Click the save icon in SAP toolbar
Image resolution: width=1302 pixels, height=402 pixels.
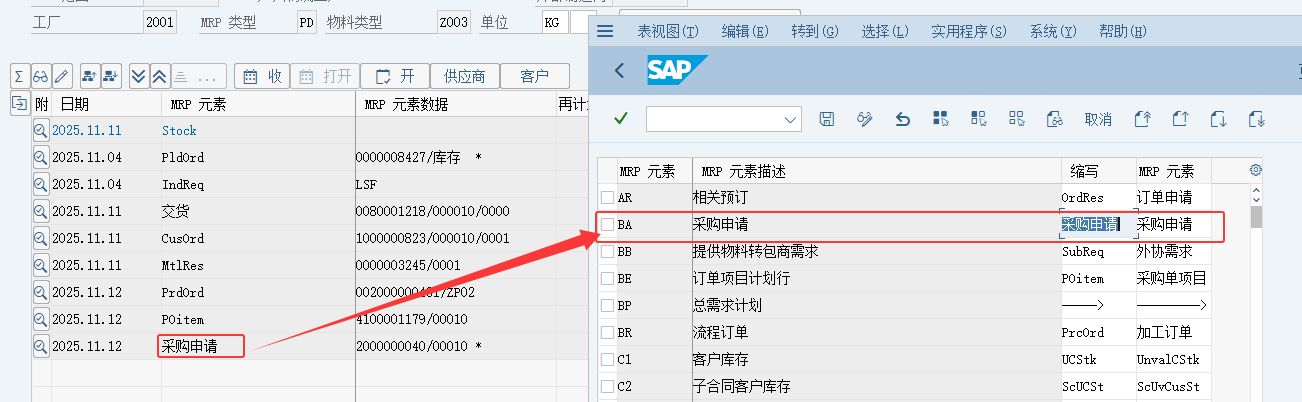click(827, 119)
